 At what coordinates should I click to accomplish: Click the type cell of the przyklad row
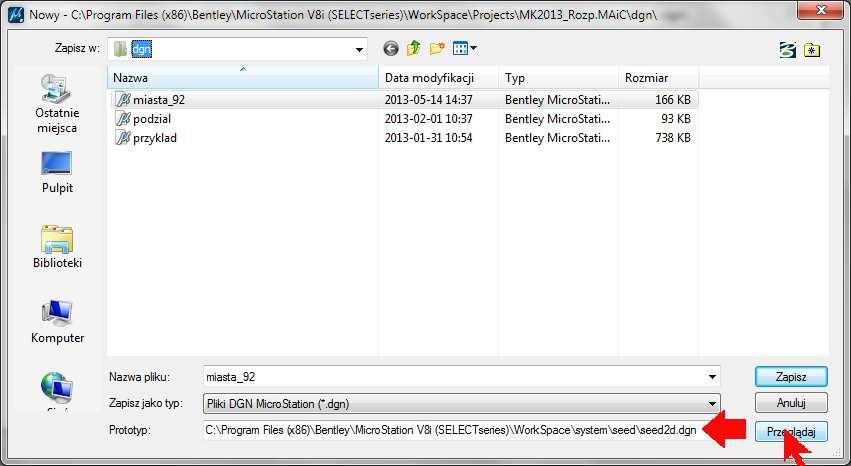(557, 138)
